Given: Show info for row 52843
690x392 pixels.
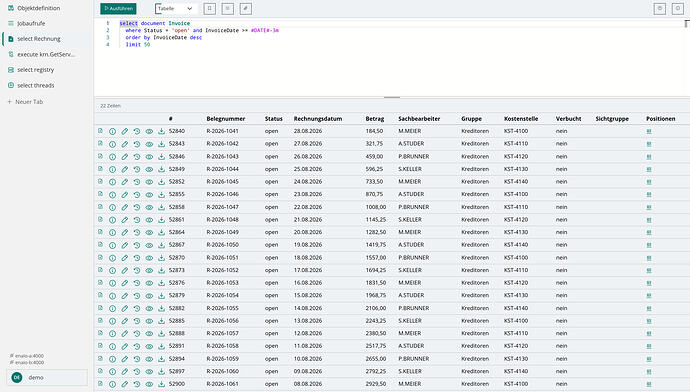Looking at the screenshot, I should click(112, 144).
